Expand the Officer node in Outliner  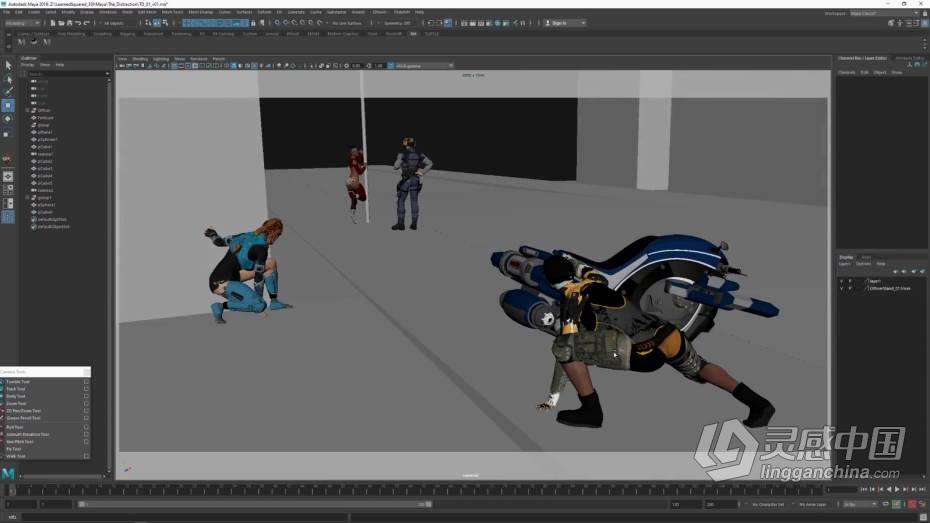(x=27, y=110)
